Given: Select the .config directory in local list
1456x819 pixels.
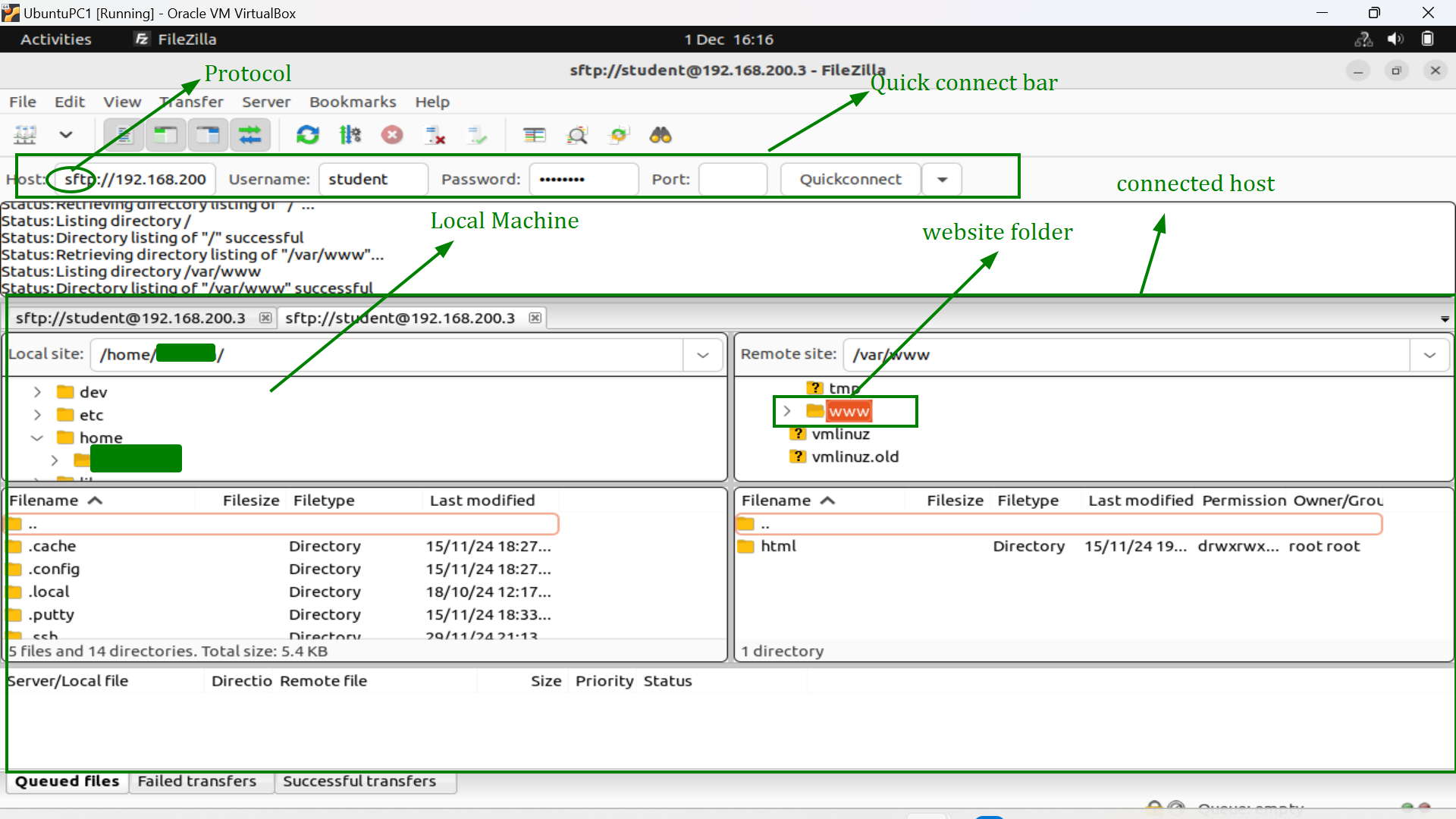Looking at the screenshot, I should click(282, 569).
